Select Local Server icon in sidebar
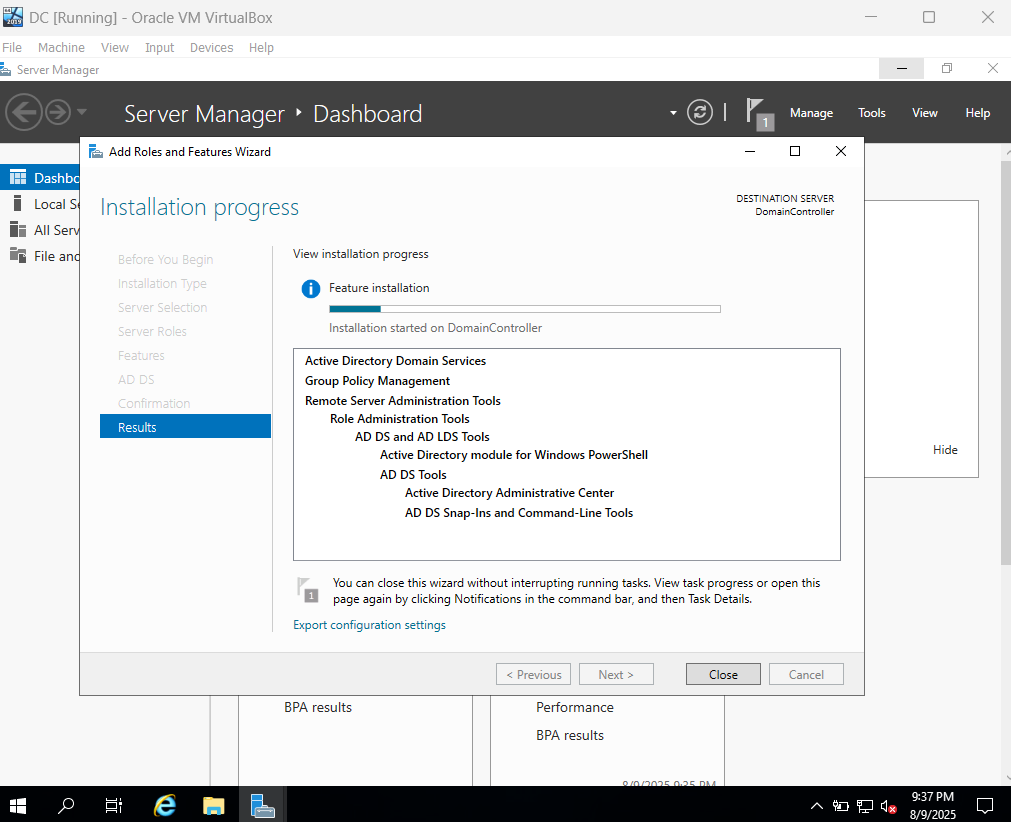This screenshot has height=822, width=1011. [18, 204]
